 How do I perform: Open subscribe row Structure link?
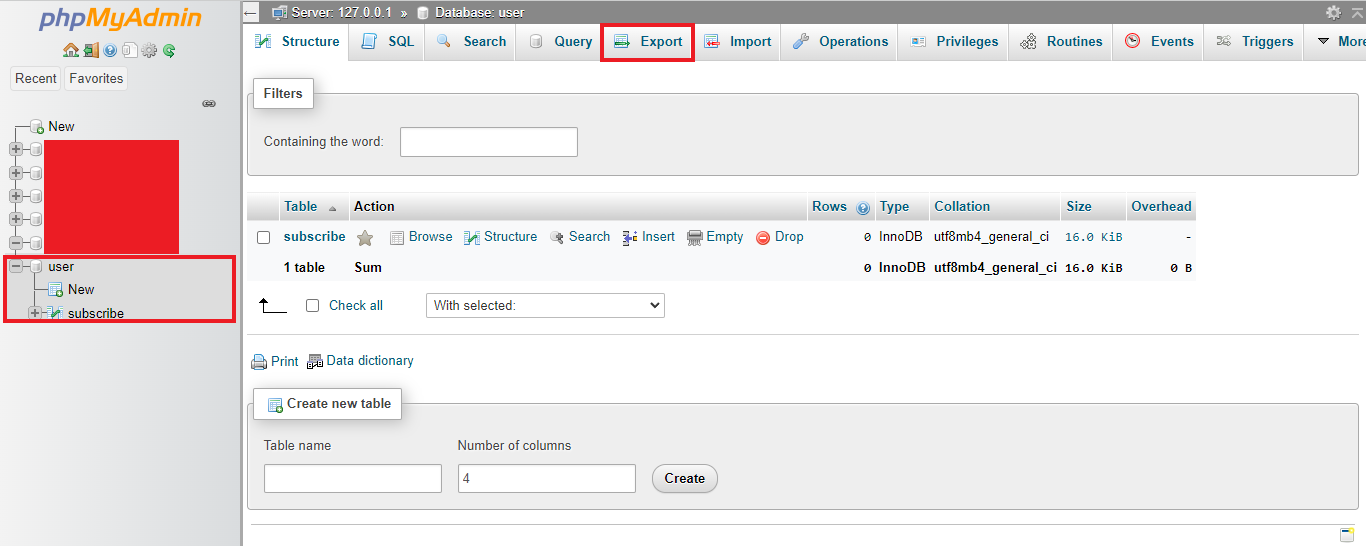click(x=501, y=237)
